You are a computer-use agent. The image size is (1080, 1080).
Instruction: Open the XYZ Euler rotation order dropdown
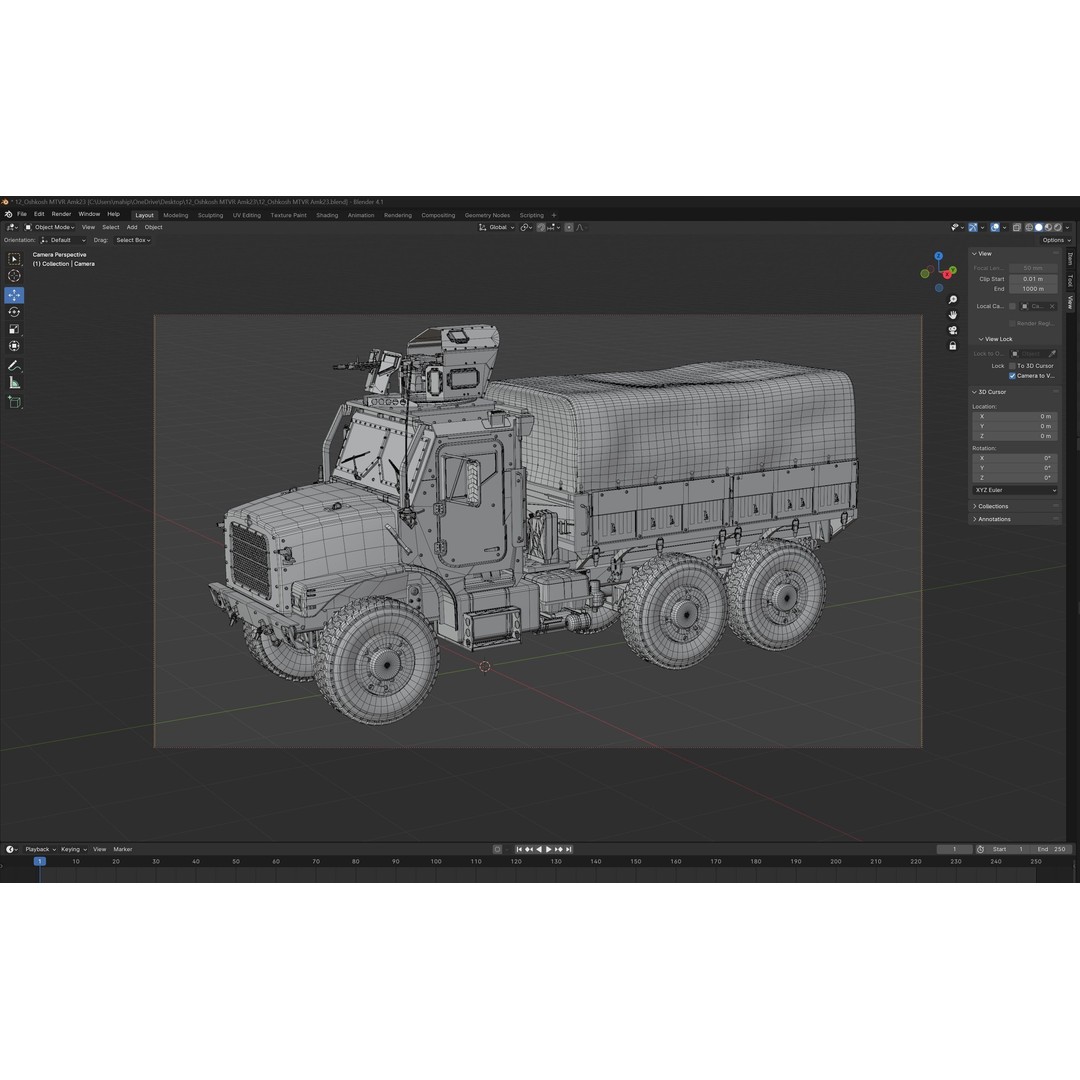pyautogui.click(x=1013, y=490)
